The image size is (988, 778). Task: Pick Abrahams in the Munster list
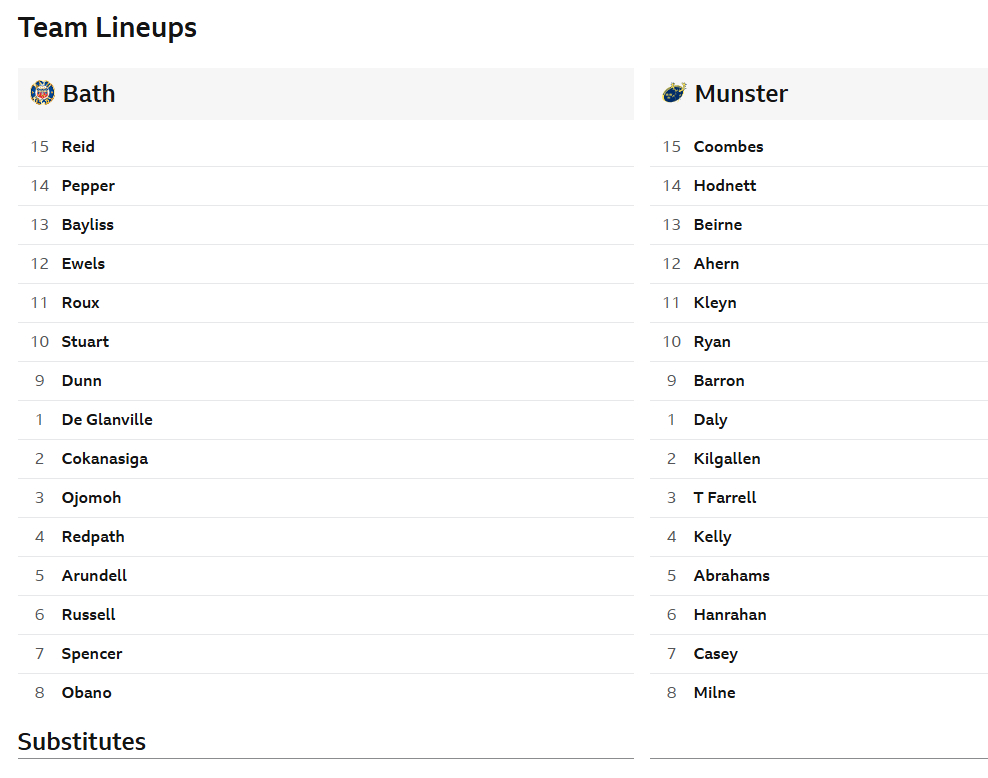731,576
